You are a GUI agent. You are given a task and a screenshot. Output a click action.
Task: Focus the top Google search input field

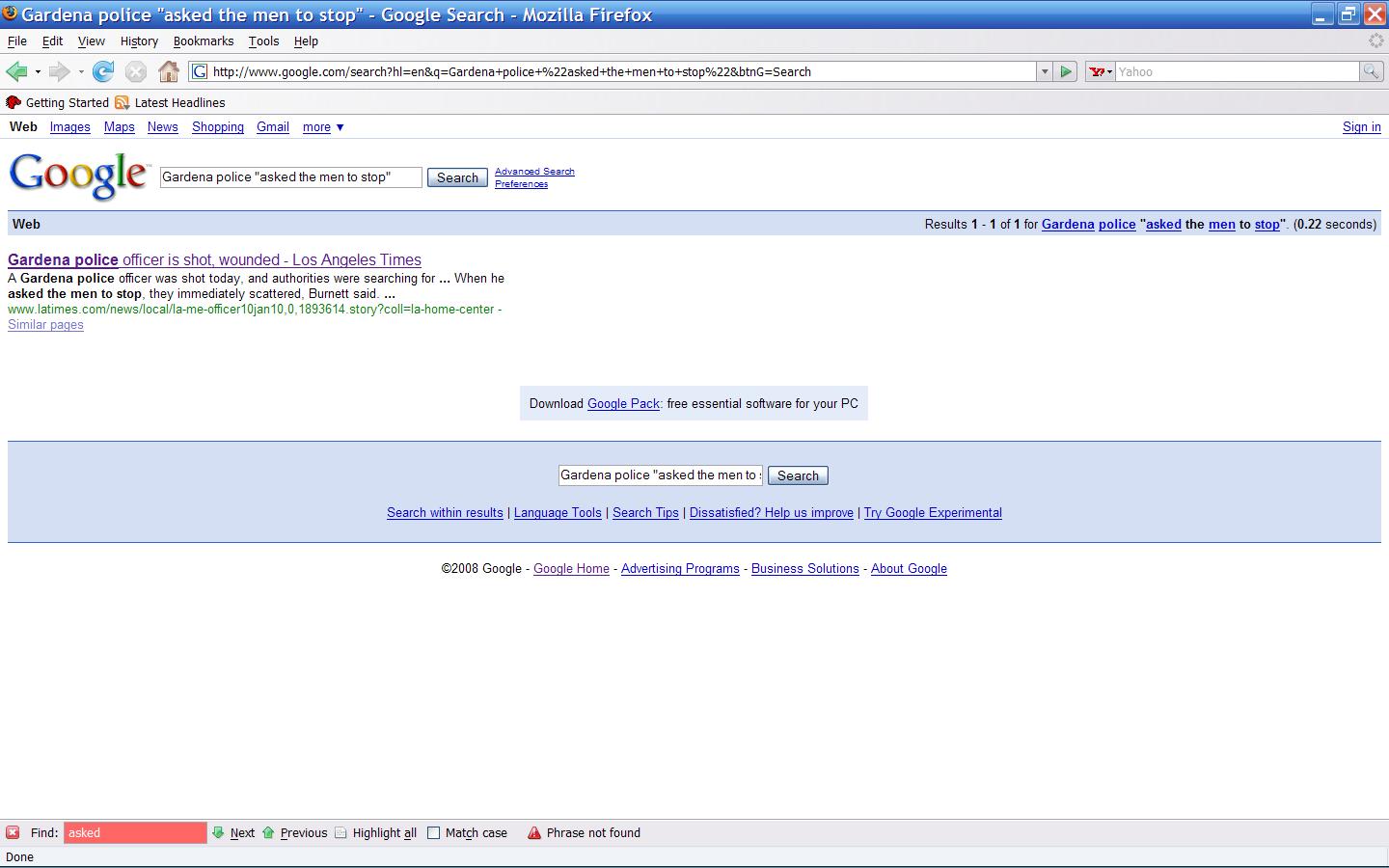click(x=290, y=177)
